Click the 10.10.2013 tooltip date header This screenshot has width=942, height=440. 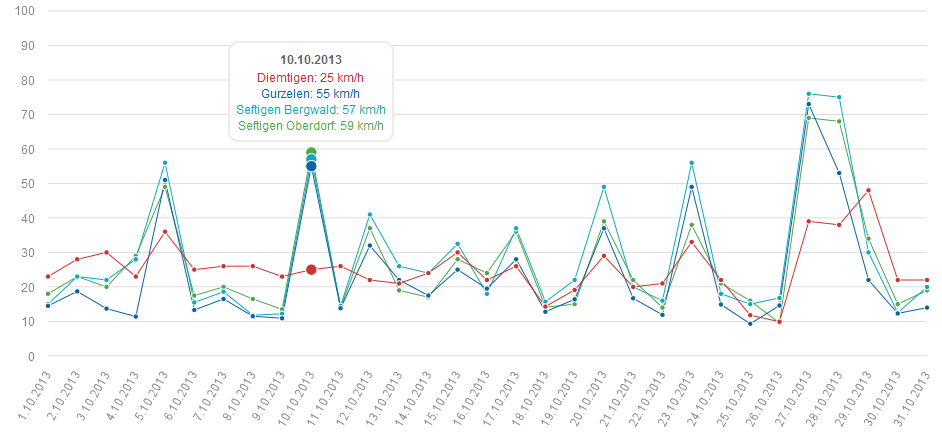point(311,60)
